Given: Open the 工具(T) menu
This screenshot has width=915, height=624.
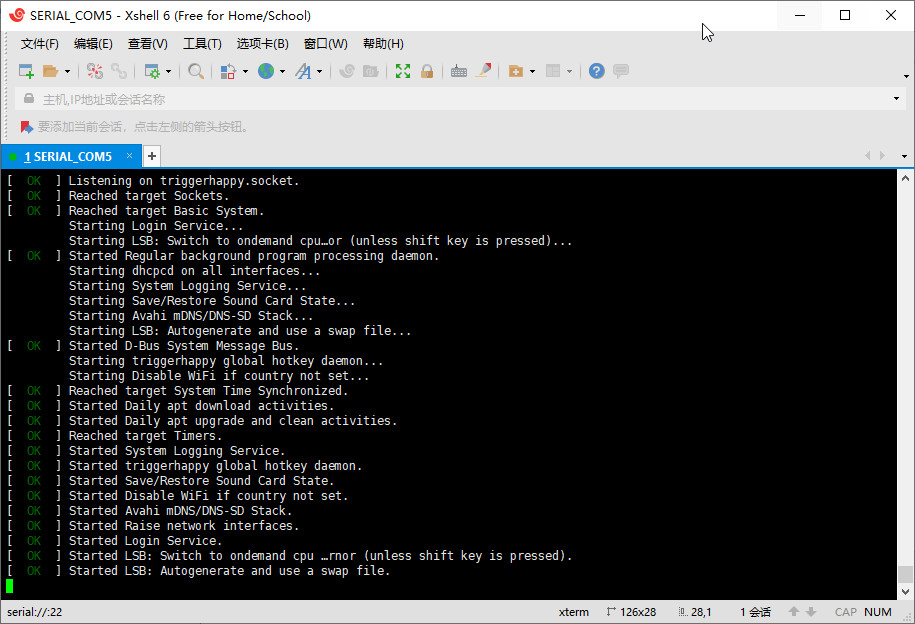Looking at the screenshot, I should coord(202,44).
